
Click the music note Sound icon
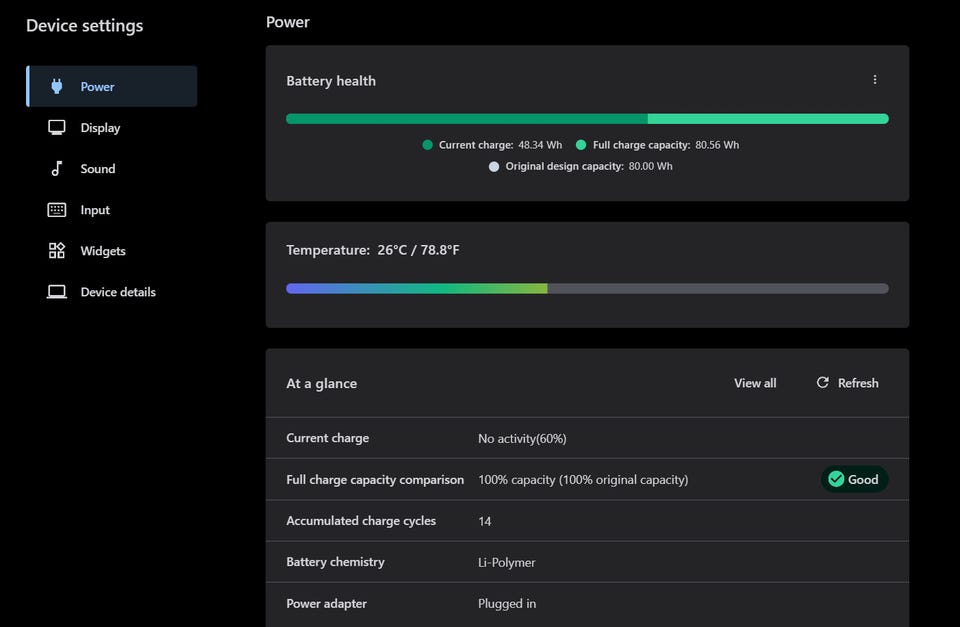click(x=57, y=169)
